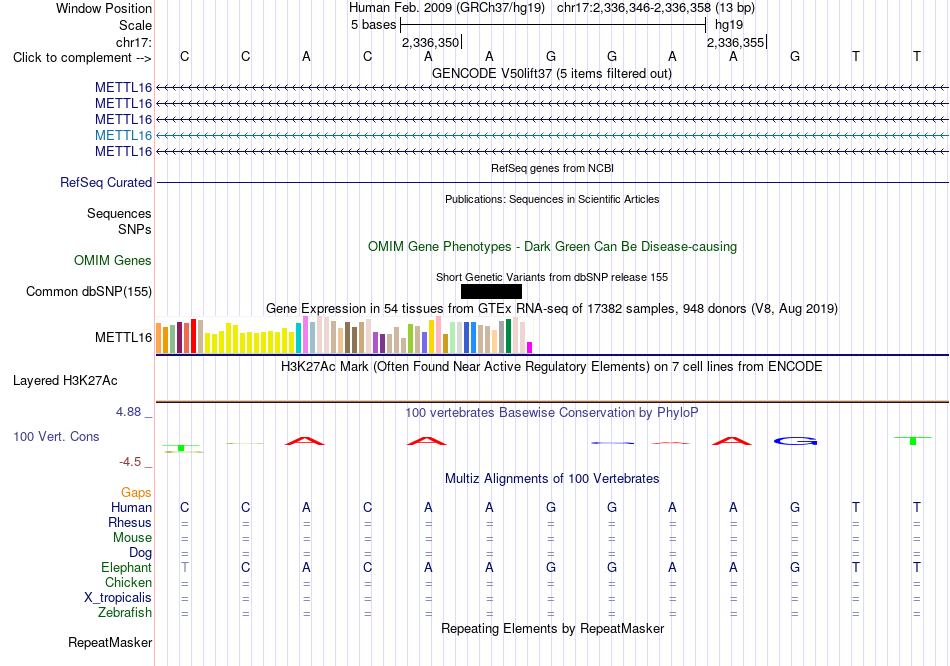Click the Chicken alignment row label
This screenshot has width=950, height=666.
tap(128, 582)
